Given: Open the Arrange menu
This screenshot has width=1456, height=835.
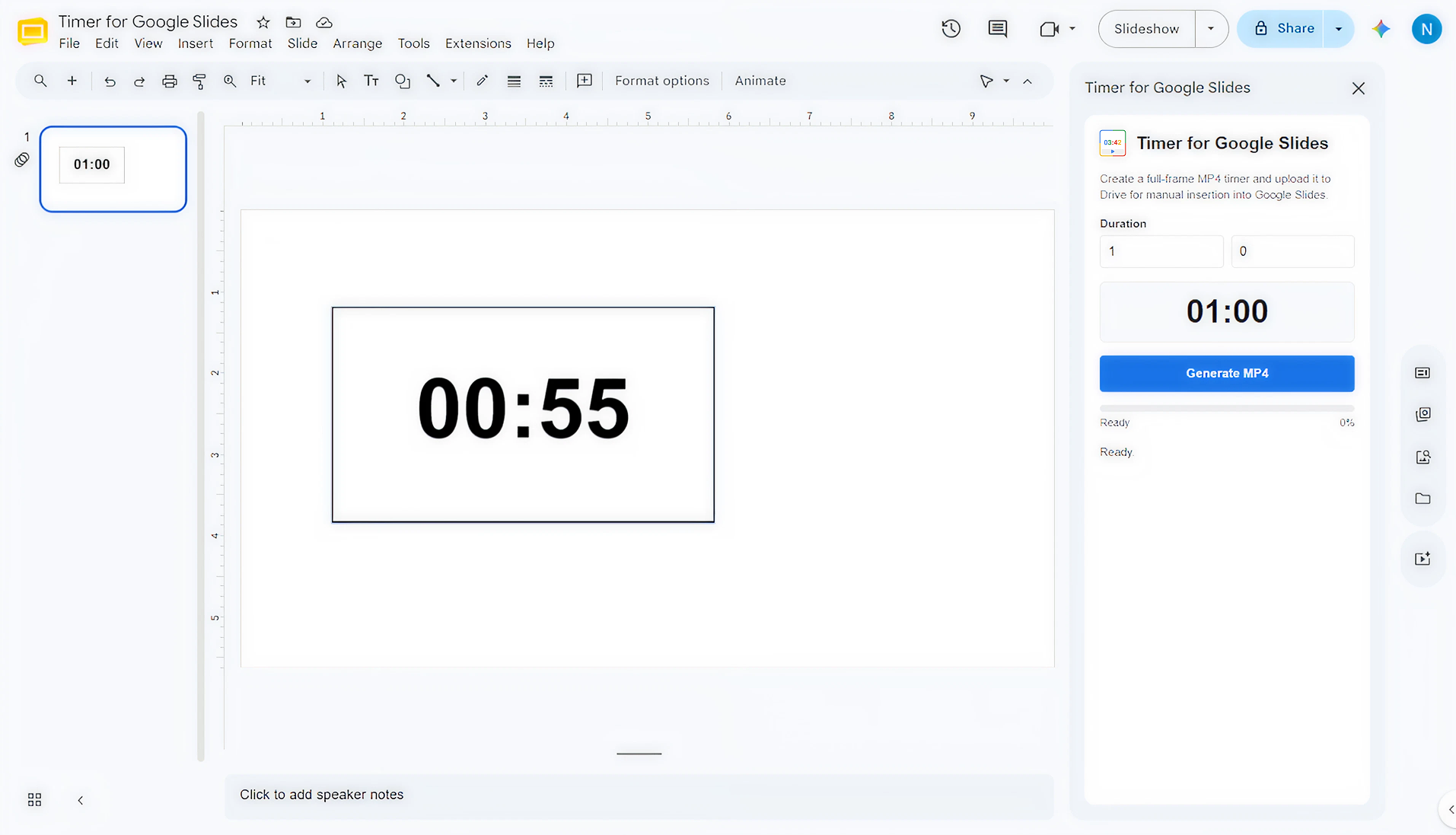Looking at the screenshot, I should (357, 43).
